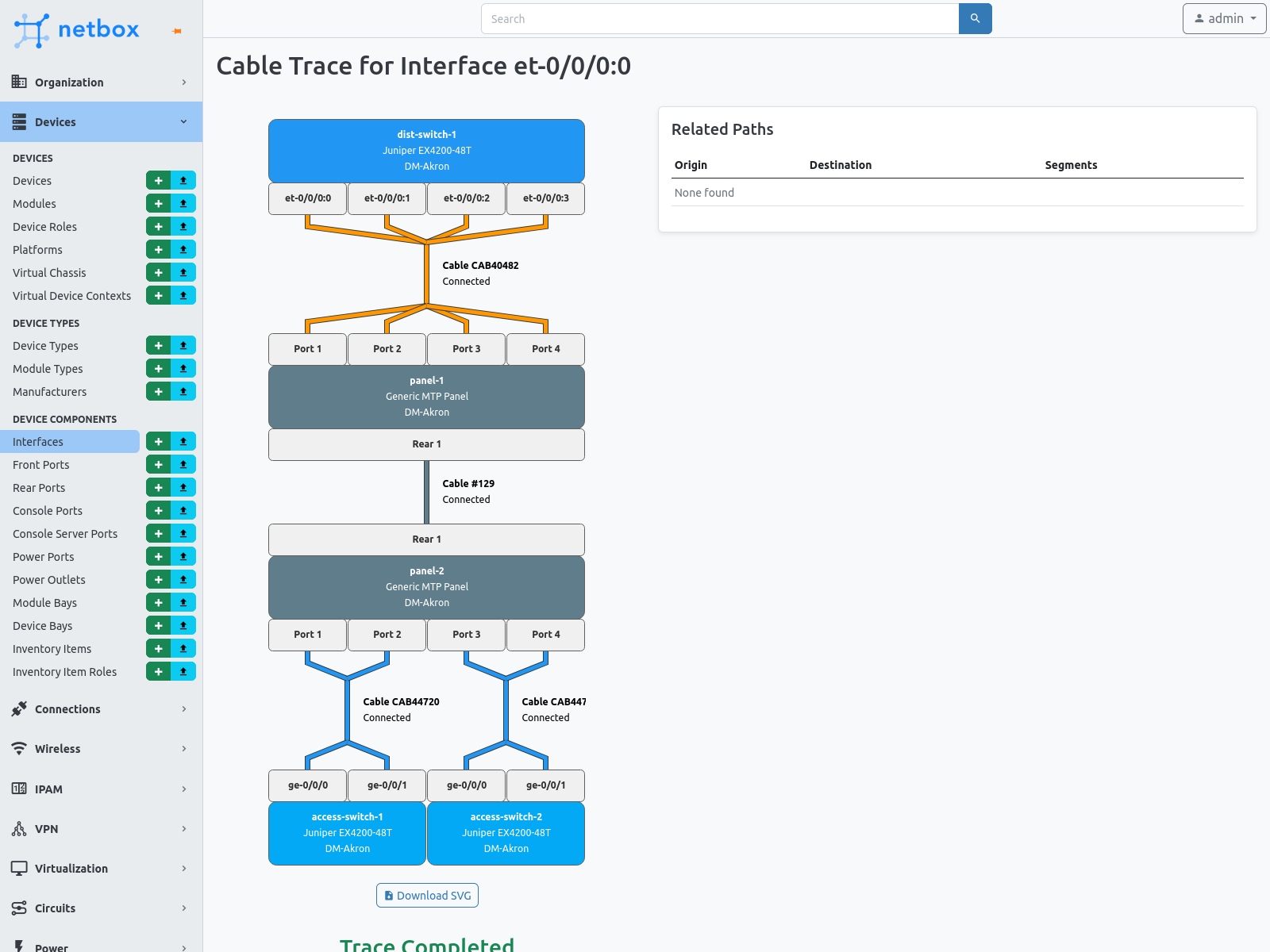
Task: Click the pin icon near the netbox logo
Action: [x=175, y=30]
